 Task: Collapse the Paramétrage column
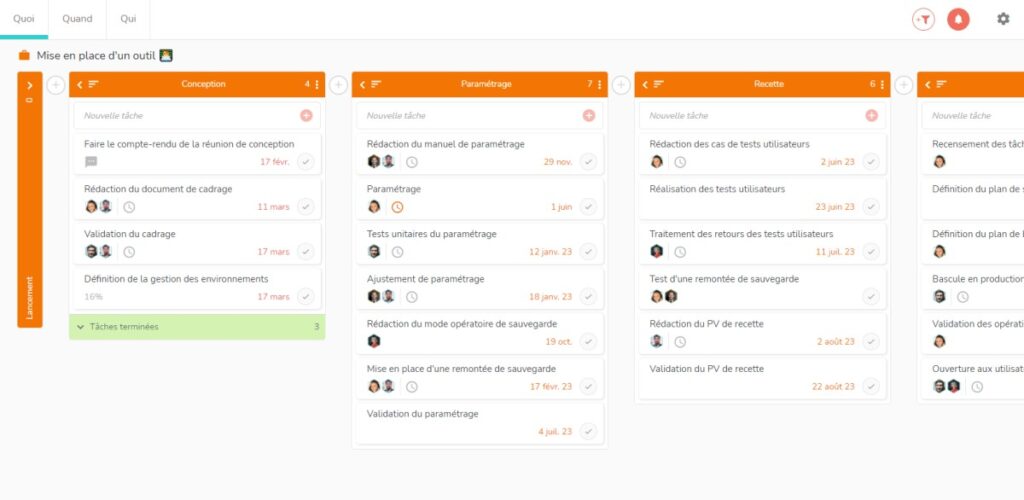(x=362, y=84)
